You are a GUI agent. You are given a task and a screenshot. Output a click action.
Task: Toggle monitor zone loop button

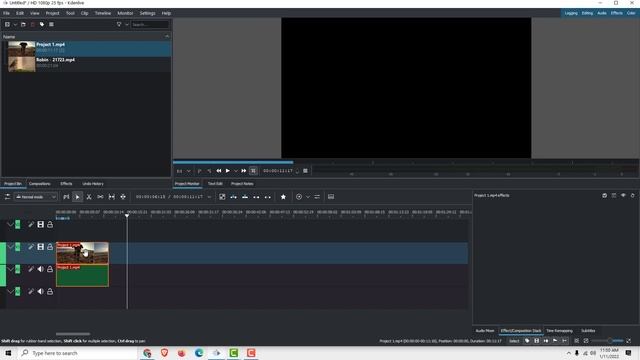click(x=253, y=171)
